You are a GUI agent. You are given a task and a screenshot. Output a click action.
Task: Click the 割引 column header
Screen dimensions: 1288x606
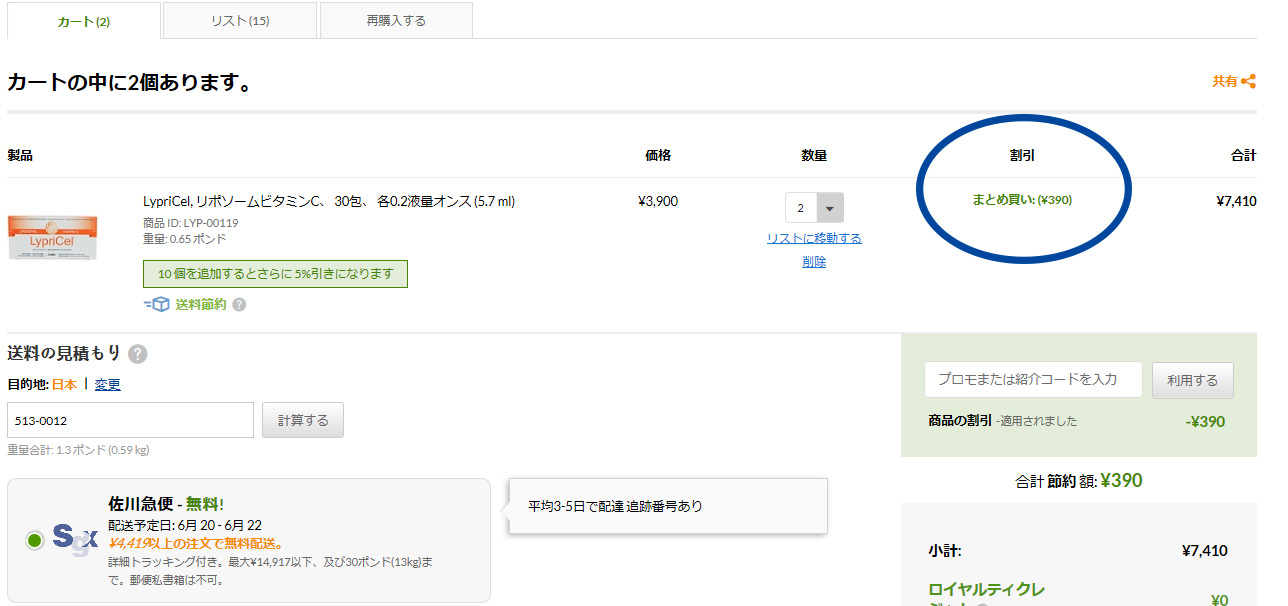coord(1022,156)
